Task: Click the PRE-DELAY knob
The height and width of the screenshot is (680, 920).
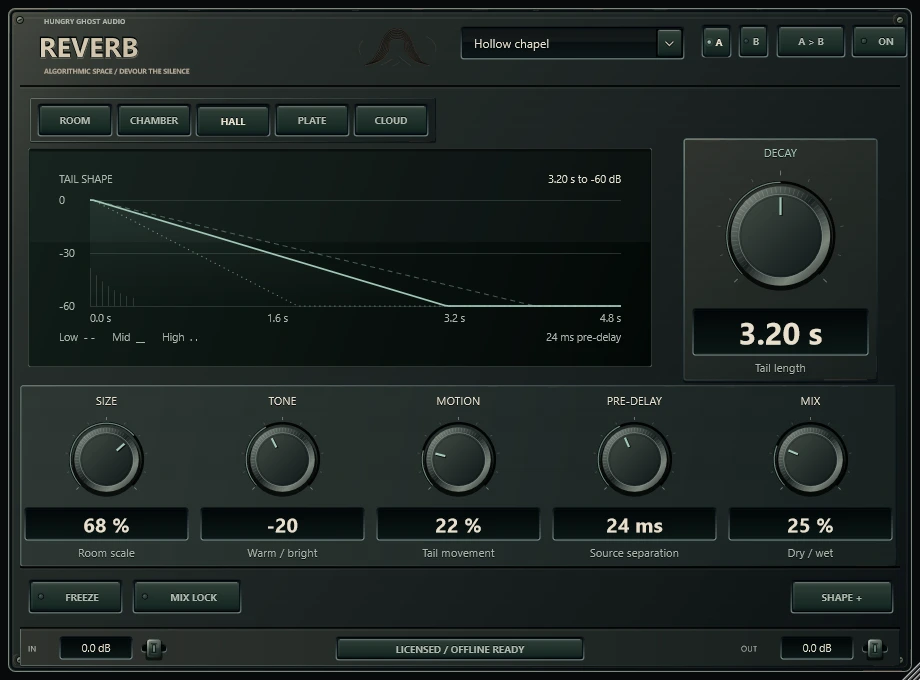Action: [634, 459]
